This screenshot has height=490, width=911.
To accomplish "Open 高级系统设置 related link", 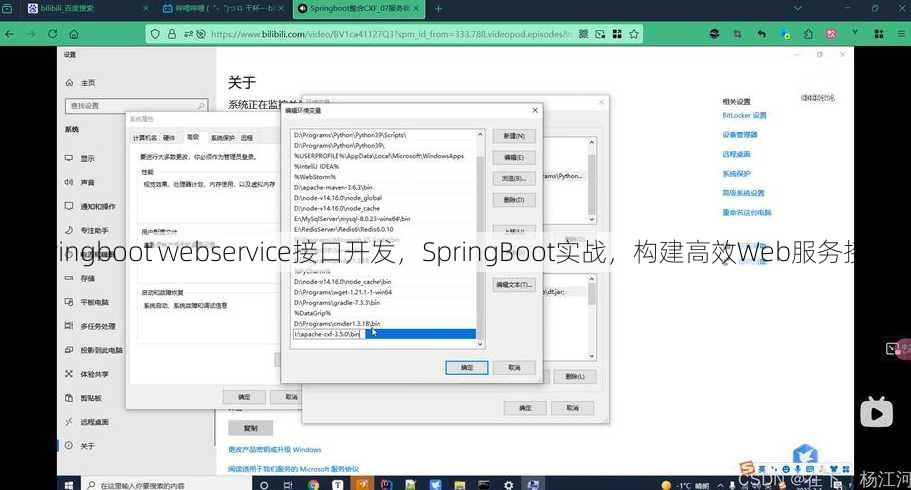I will point(743,193).
